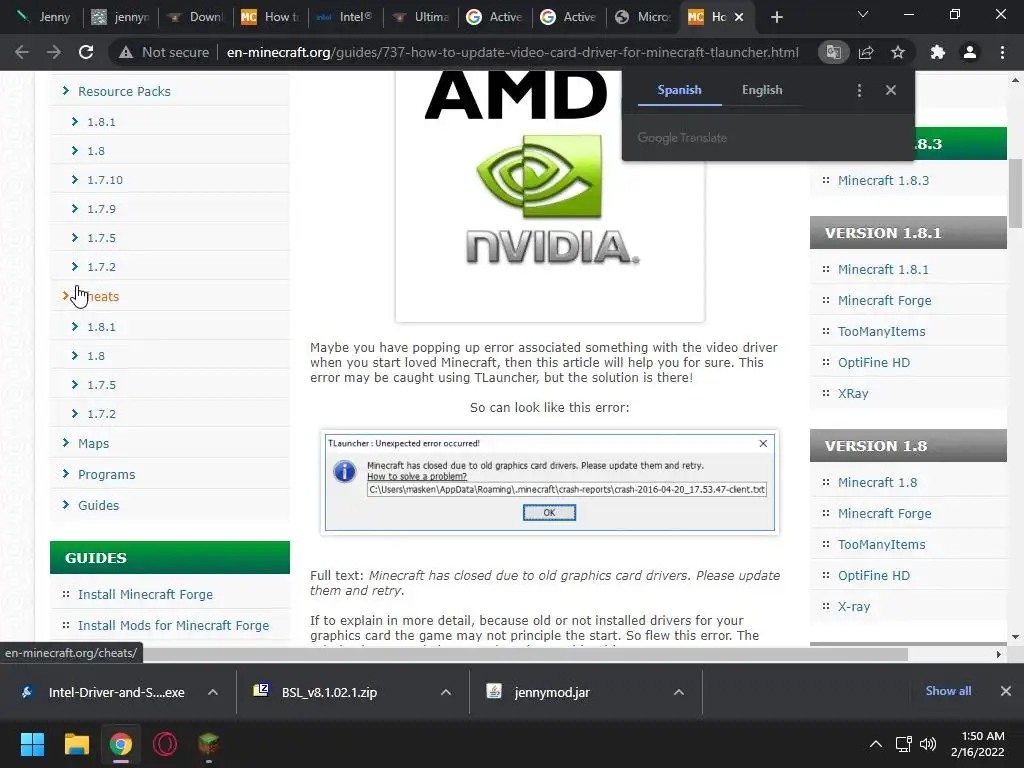Open the Extensions puzzle icon

tap(938, 52)
